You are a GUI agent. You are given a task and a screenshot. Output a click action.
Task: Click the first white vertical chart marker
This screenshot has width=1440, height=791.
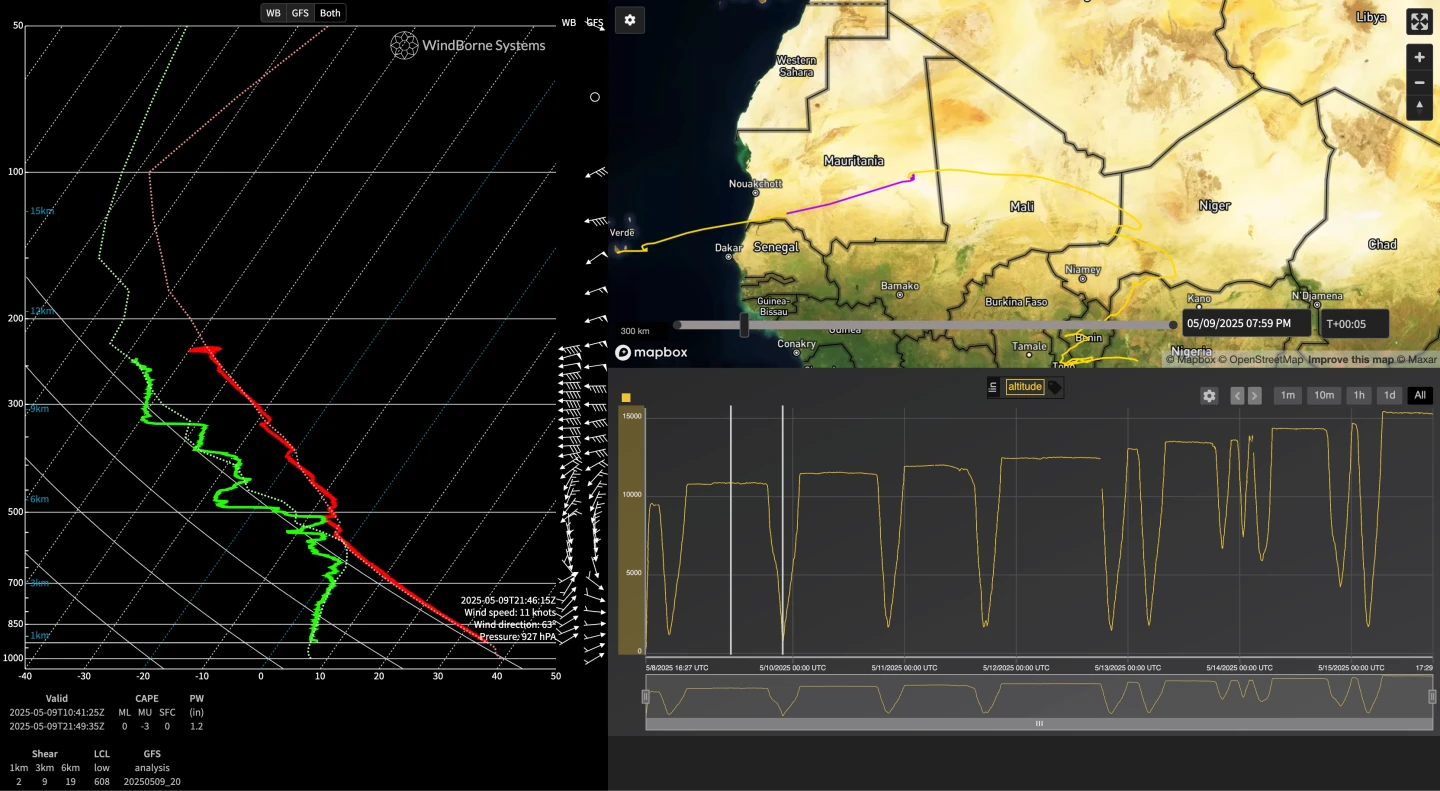click(x=731, y=530)
